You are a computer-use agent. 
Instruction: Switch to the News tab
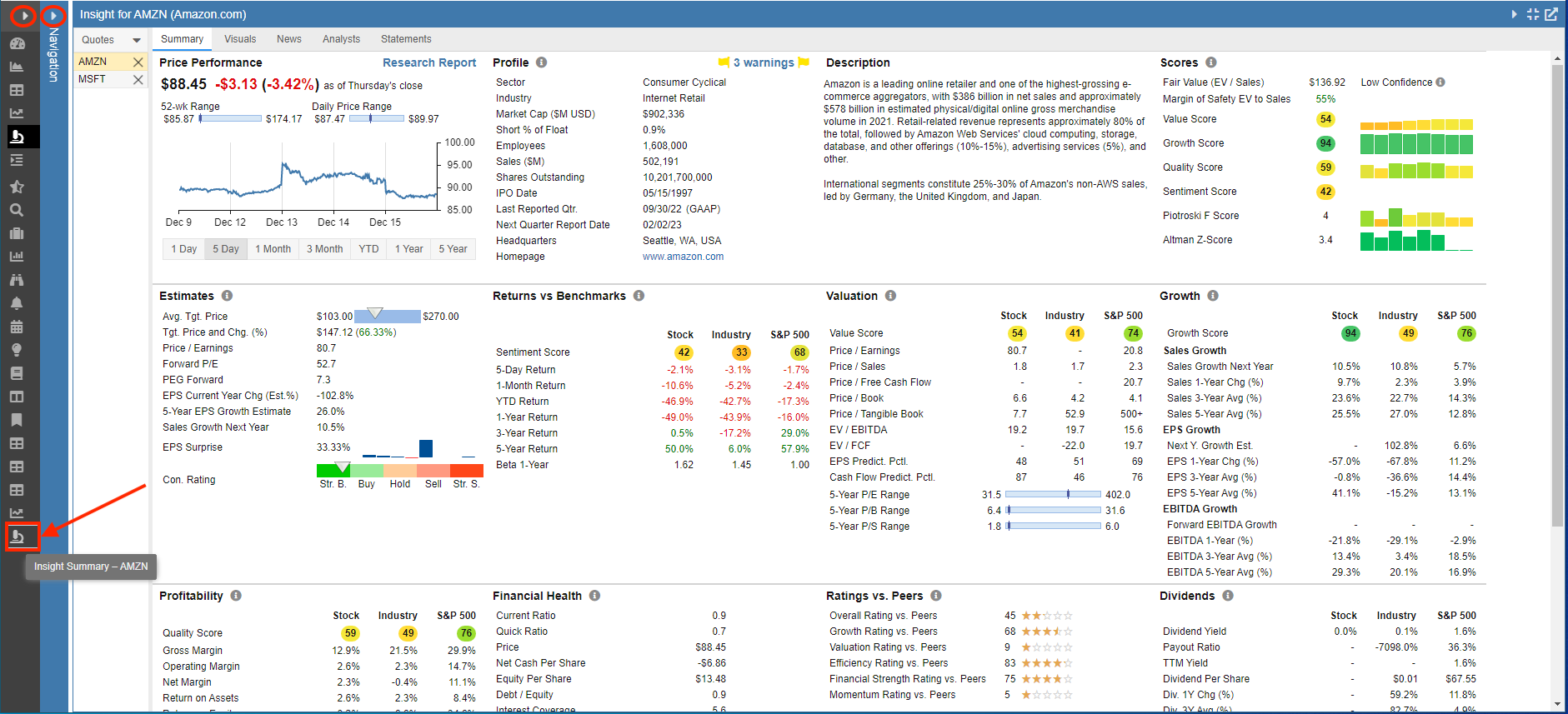289,39
